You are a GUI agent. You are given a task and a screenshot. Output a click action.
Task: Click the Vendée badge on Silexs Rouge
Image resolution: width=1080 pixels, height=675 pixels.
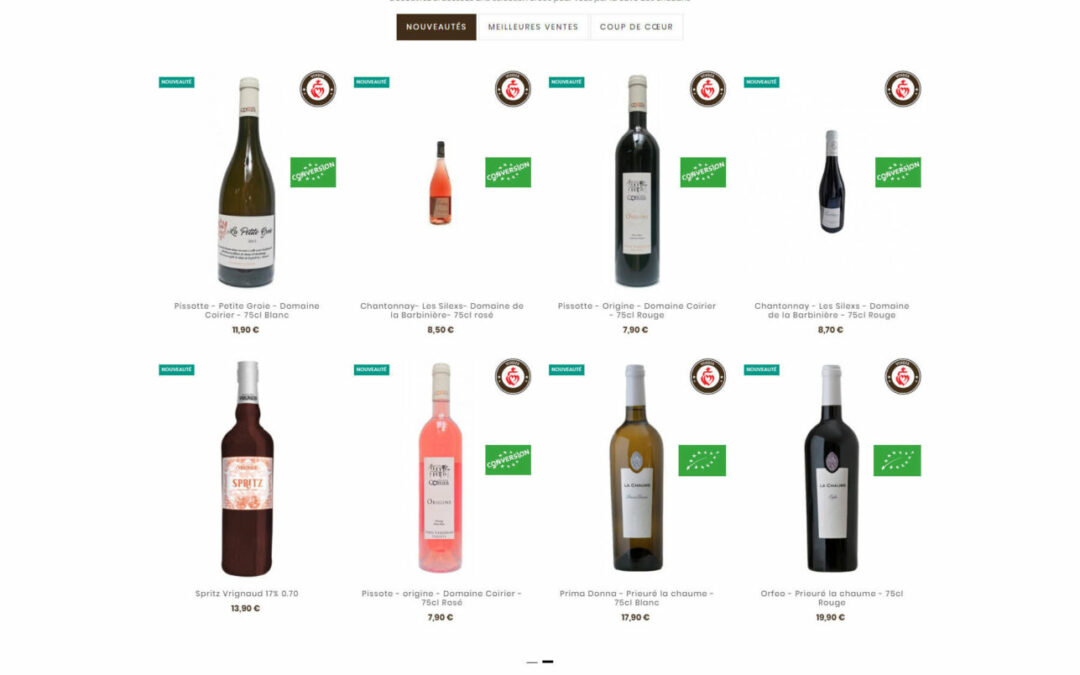coord(902,89)
